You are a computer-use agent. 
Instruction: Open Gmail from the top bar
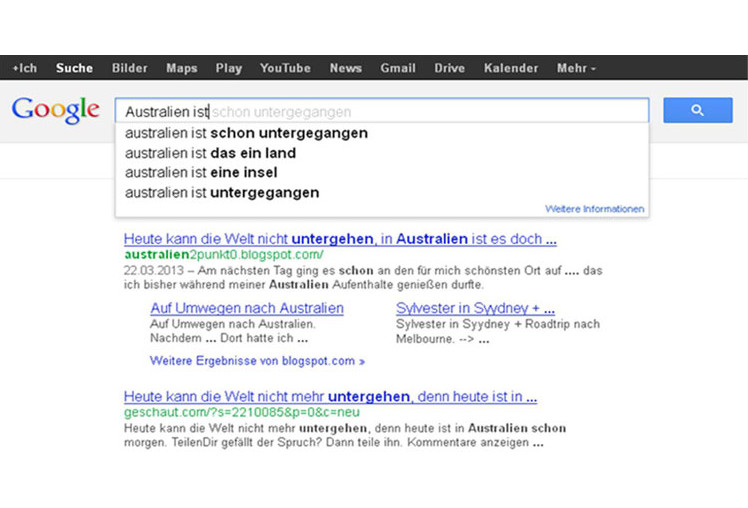coord(398,68)
